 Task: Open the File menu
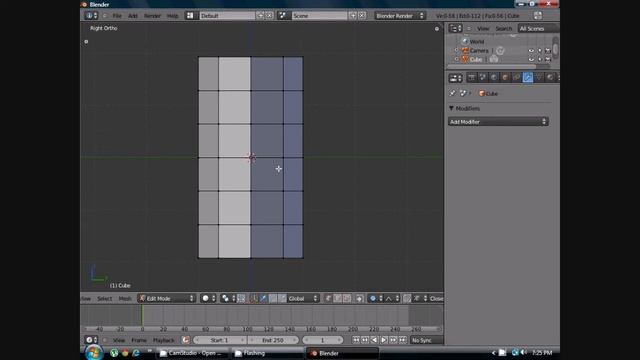117,16
